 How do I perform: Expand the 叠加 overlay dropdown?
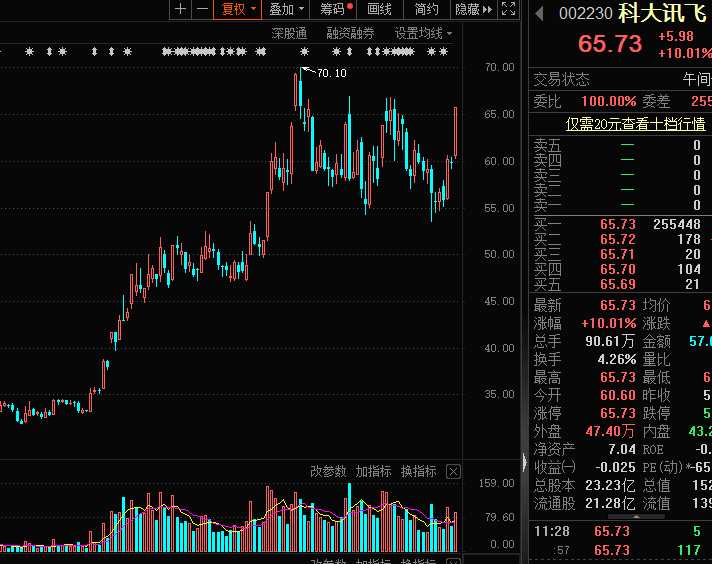point(286,9)
